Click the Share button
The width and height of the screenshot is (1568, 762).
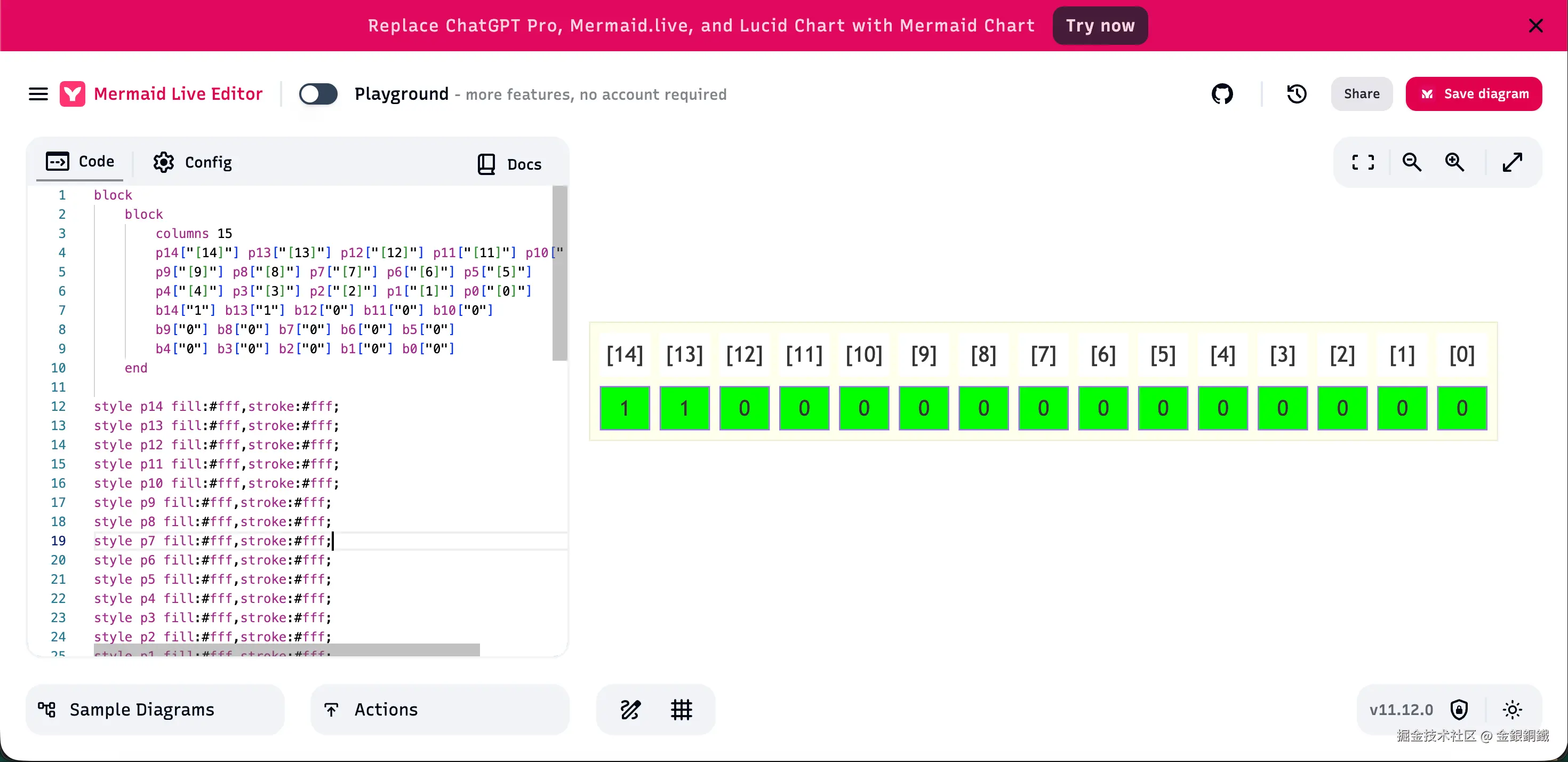pos(1361,94)
